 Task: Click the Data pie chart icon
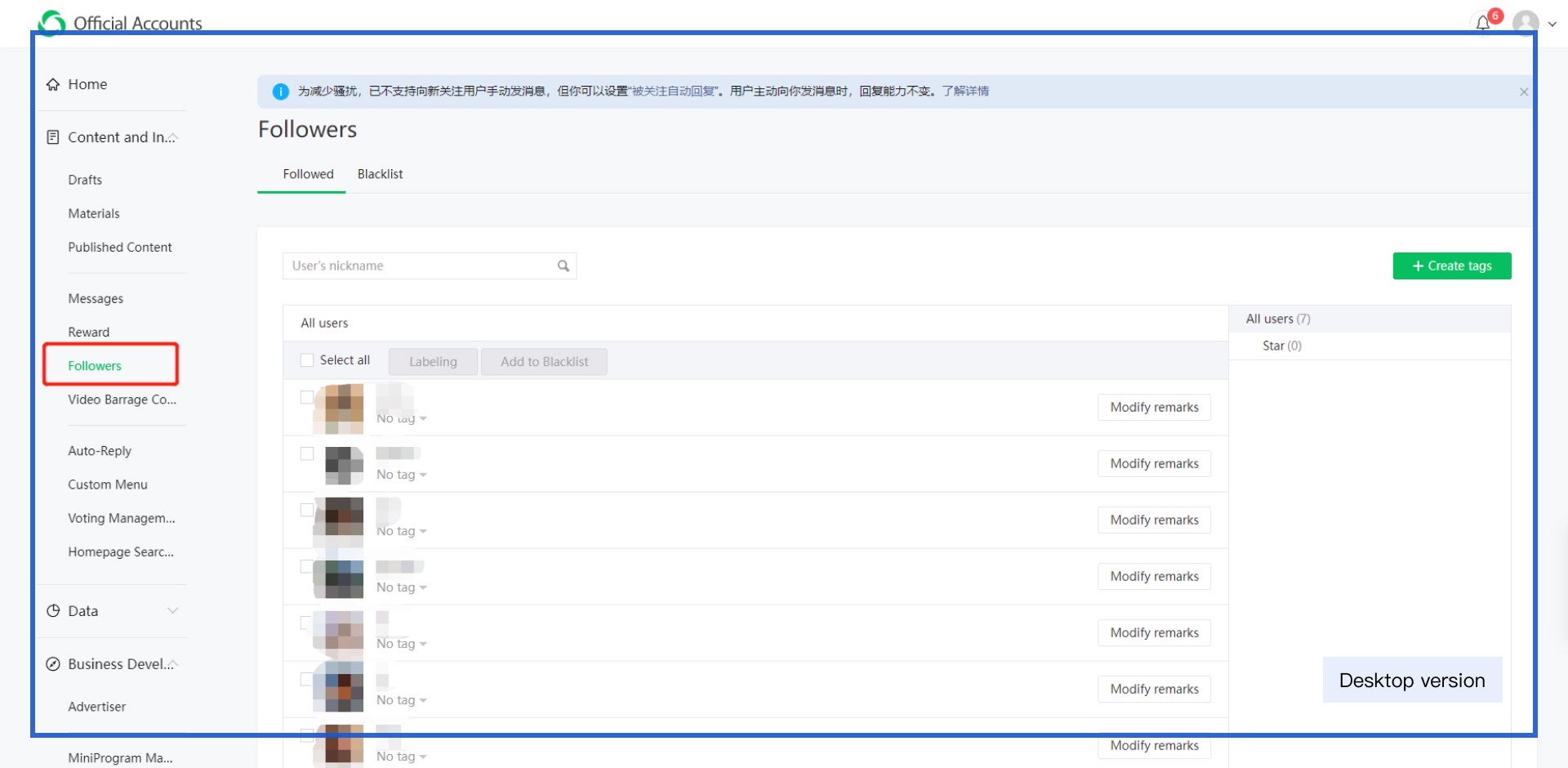[53, 611]
